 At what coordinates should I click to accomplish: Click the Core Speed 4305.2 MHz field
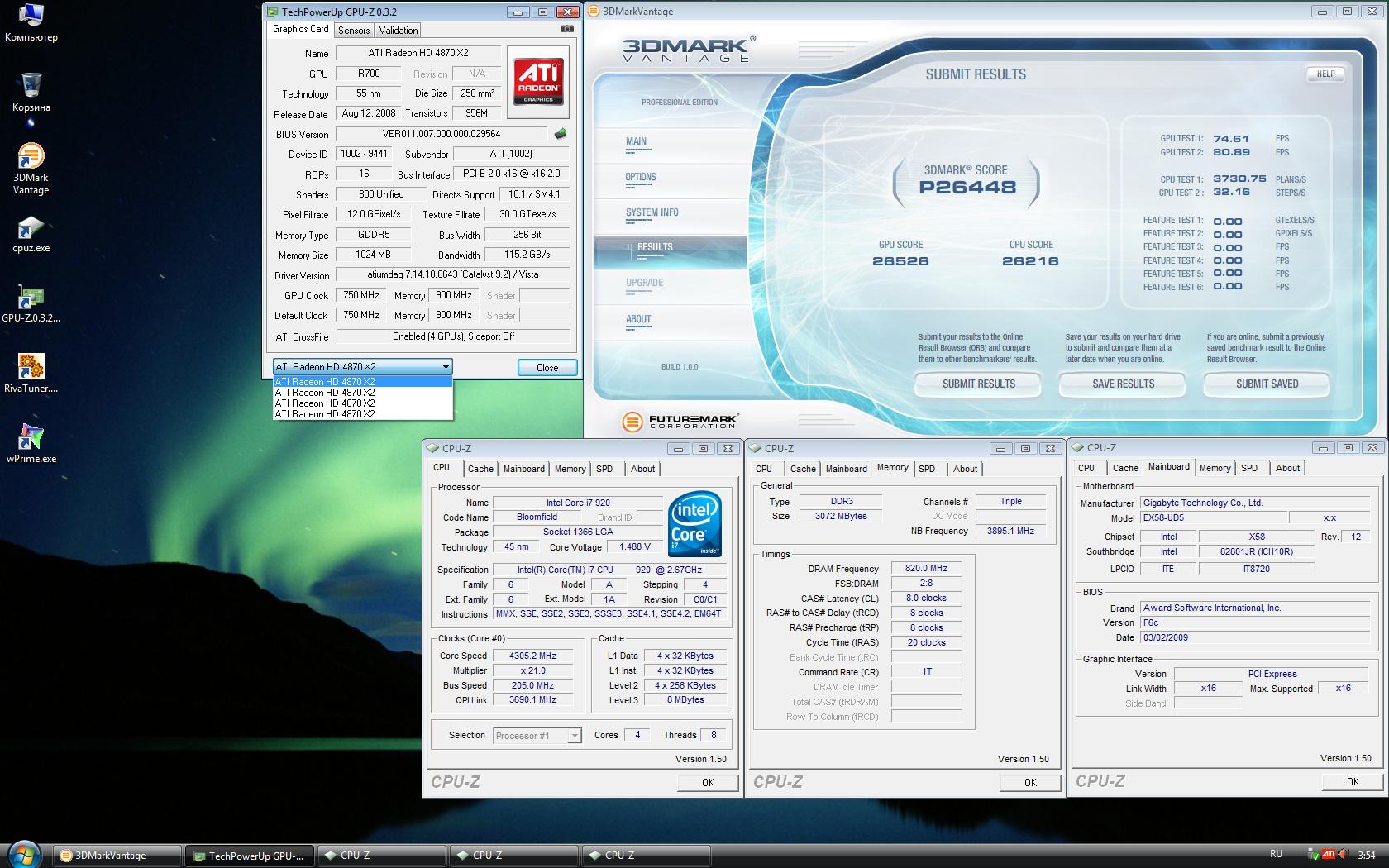tap(532, 656)
